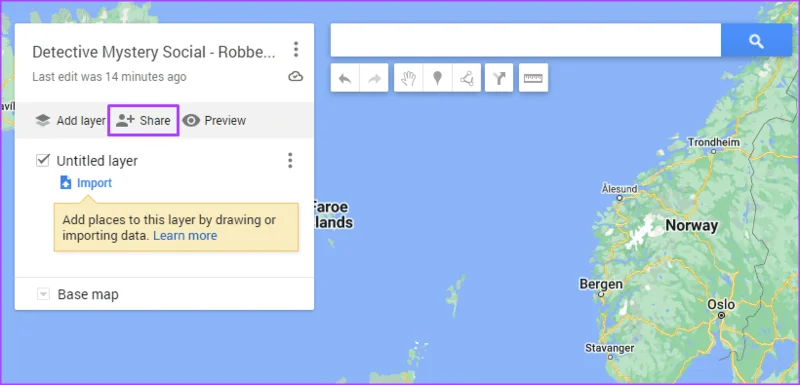Click the Bergen city label on map
Viewport: 800px width, 385px height.
(601, 284)
